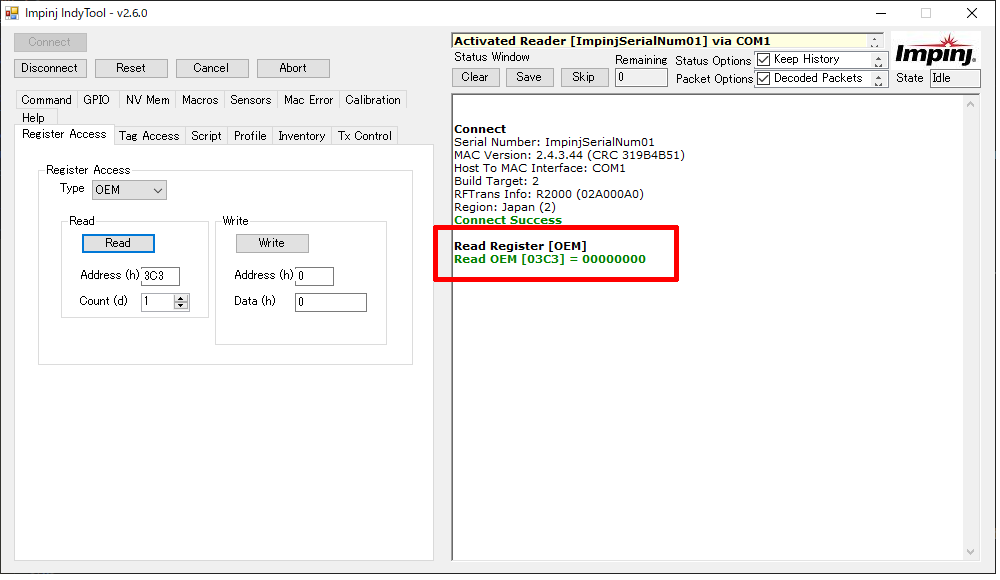1000x580 pixels.
Task: Open the NV Mem tab
Action: (x=148, y=100)
